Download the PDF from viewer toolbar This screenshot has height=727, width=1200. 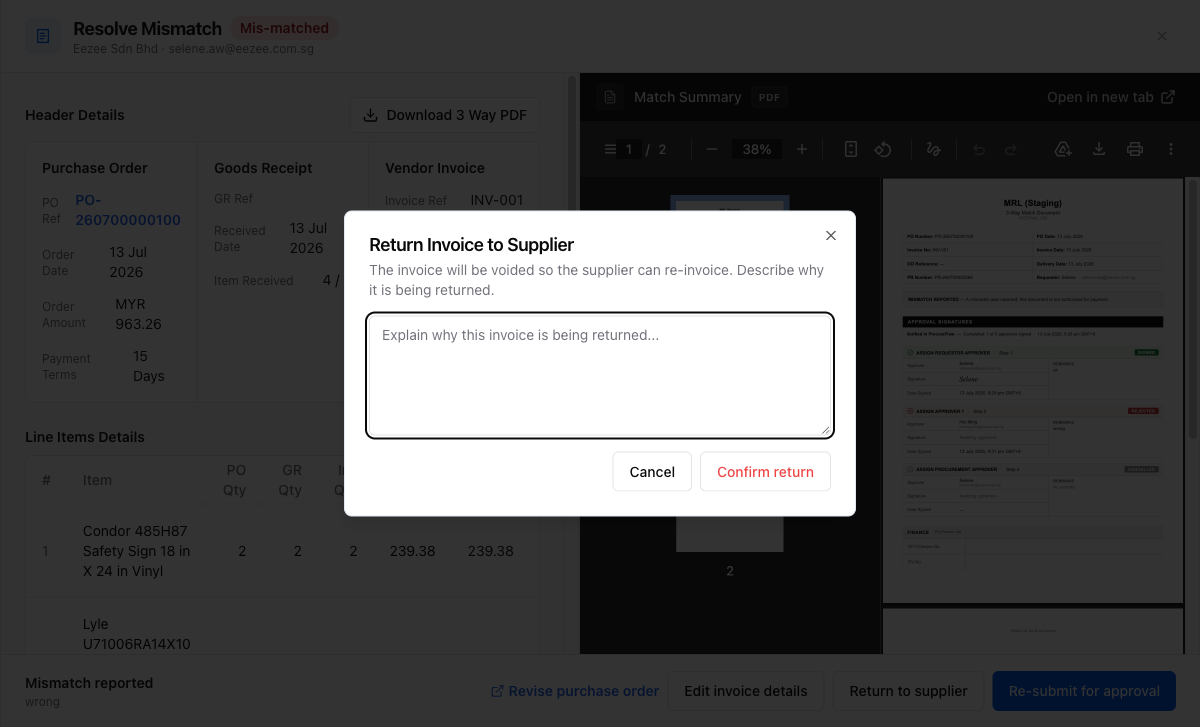(1099, 150)
